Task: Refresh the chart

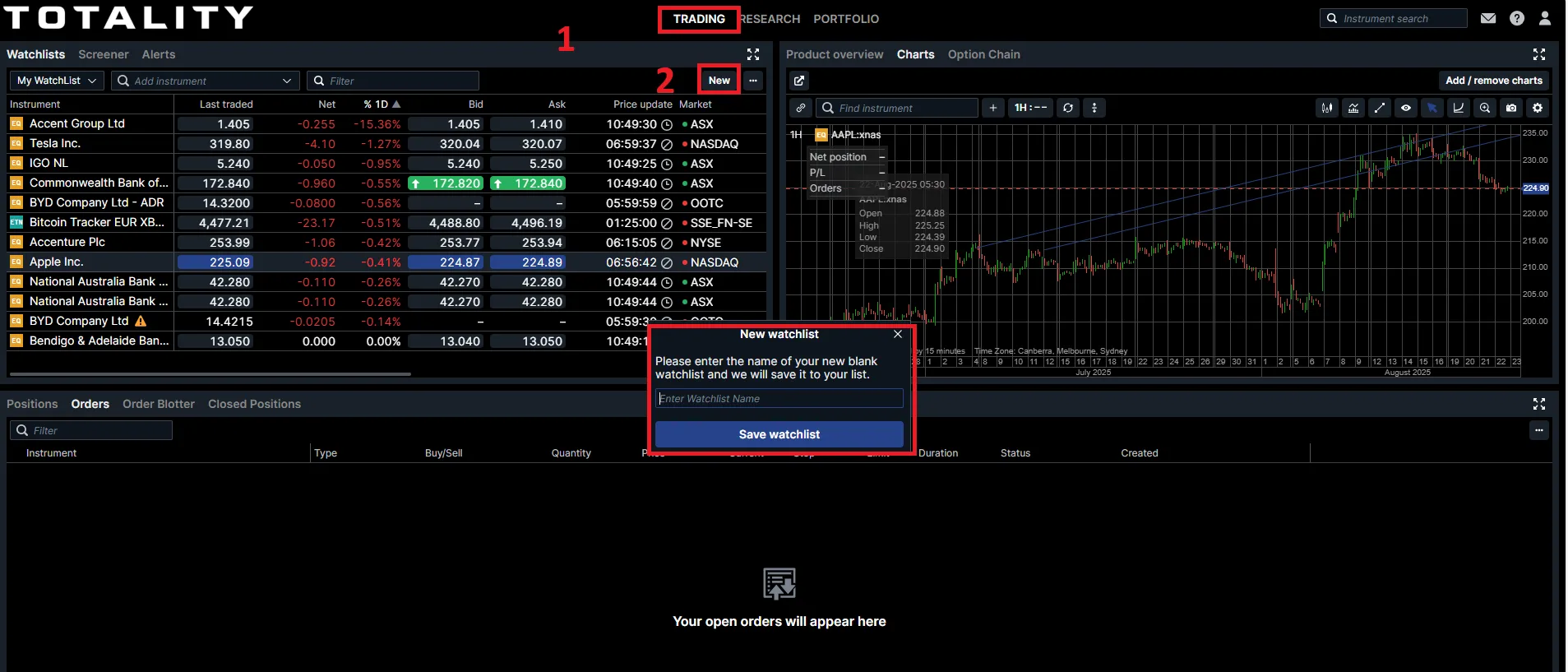Action: point(1067,108)
